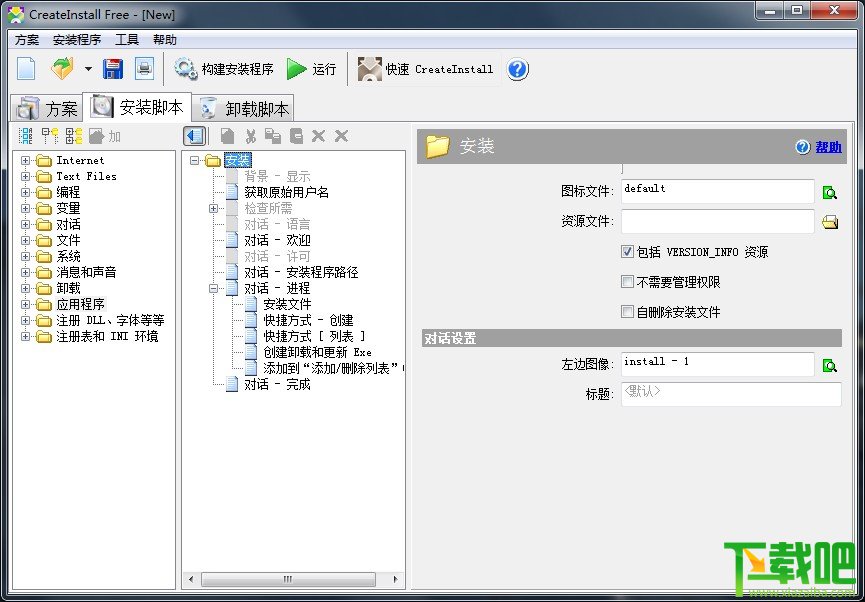865x602 pixels.
Task: Expand the 编程 folder
Action: click(25, 193)
